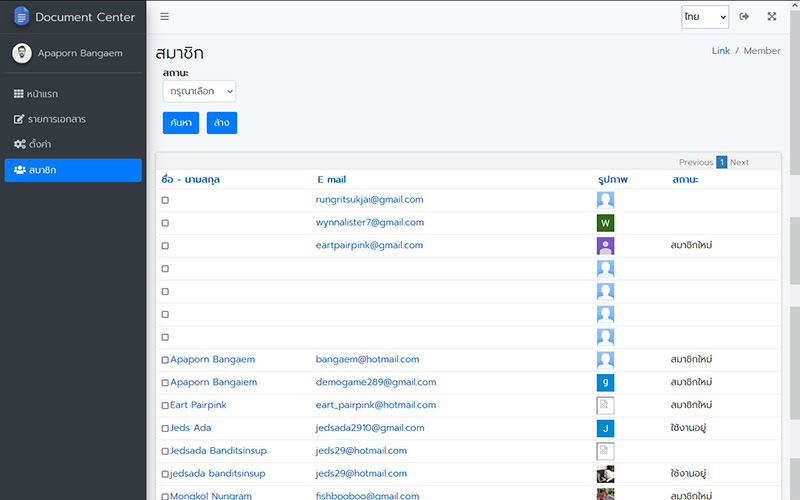This screenshot has height=500, width=800.
Task: Select the checkbox for Jeds Ada
Action: click(165, 429)
